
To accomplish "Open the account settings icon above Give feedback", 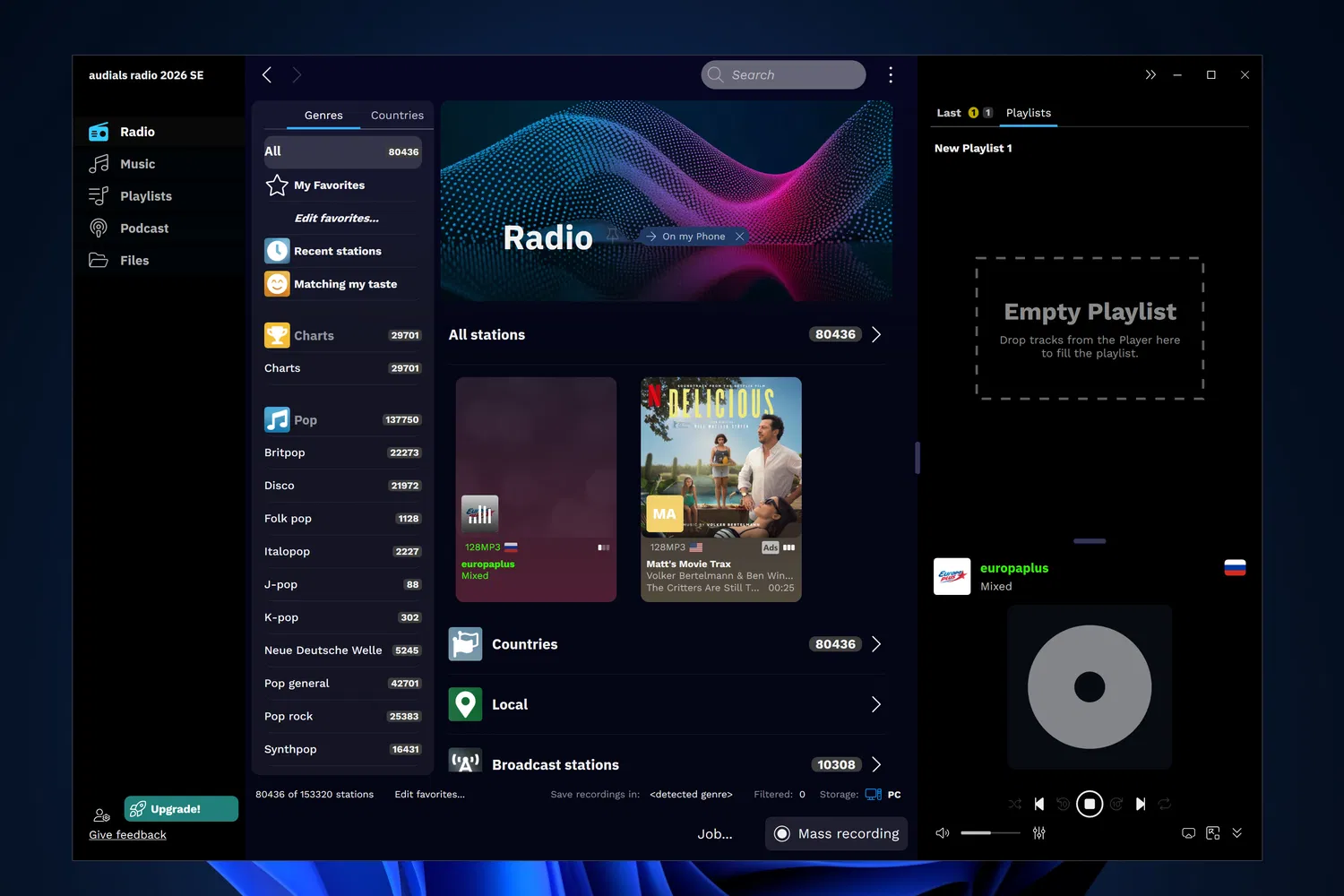I will [102, 815].
